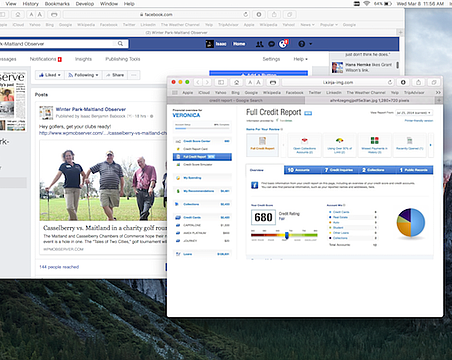Open the News favorites folder dropdown
Viewport: 452px width, 360px height.
point(307,25)
